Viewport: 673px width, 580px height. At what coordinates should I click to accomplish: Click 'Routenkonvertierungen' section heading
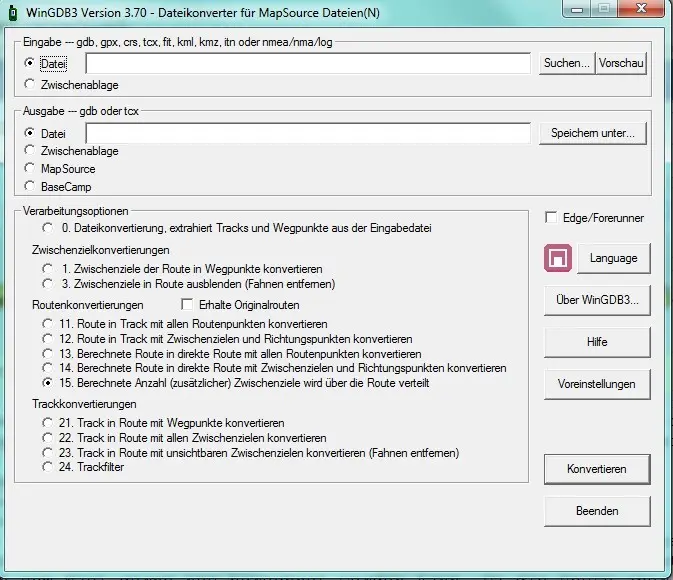[x=88, y=305]
